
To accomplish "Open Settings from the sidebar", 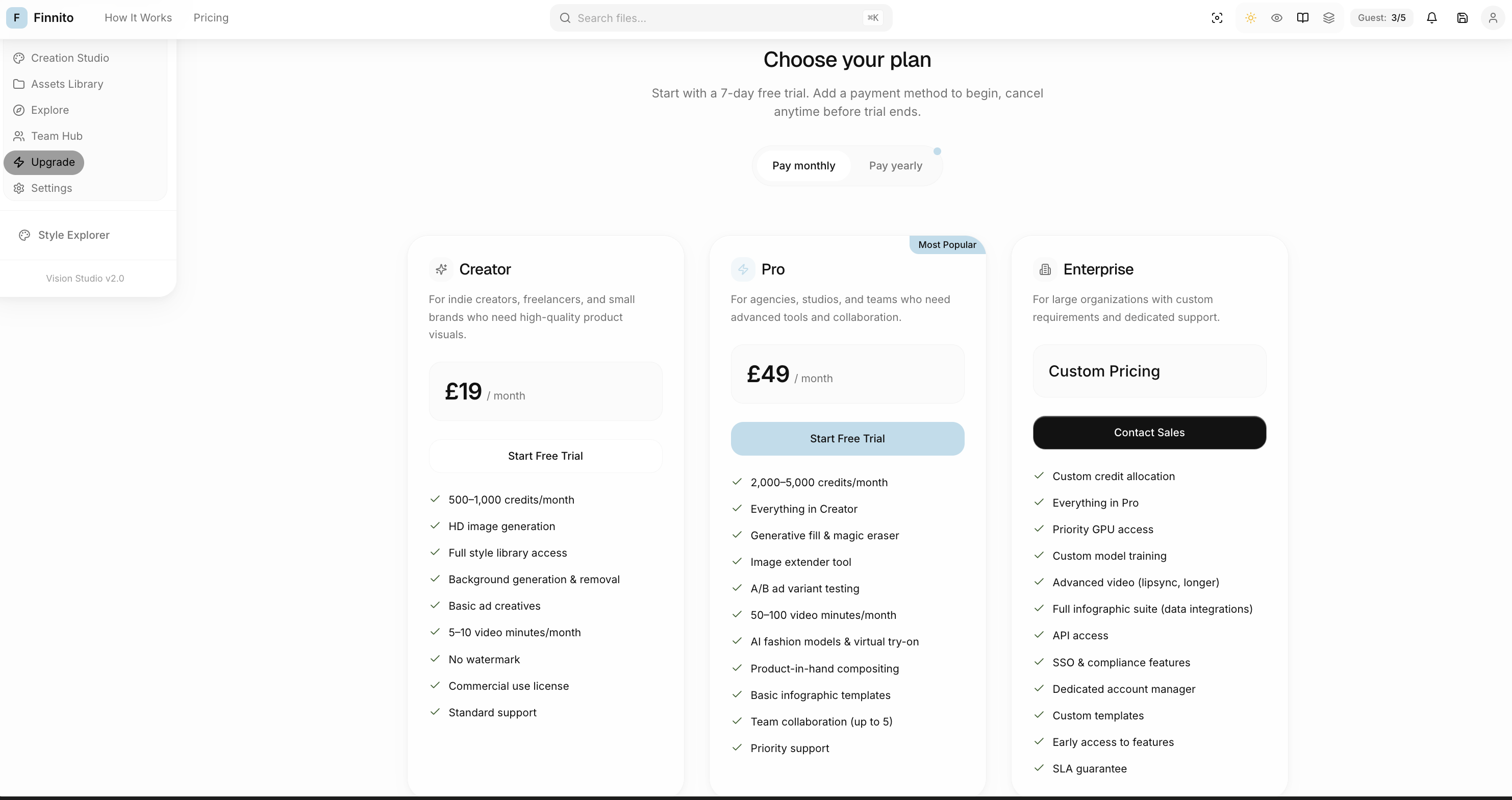I will (51, 188).
